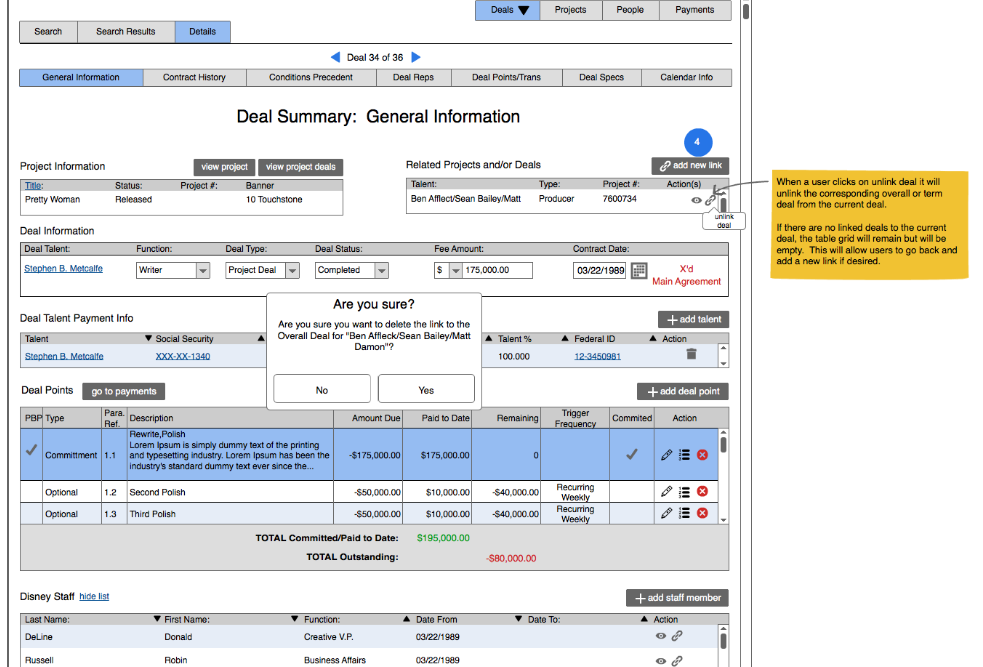The image size is (983, 667).
Task: Sort Talent % column ascending arrow
Action: [488, 338]
